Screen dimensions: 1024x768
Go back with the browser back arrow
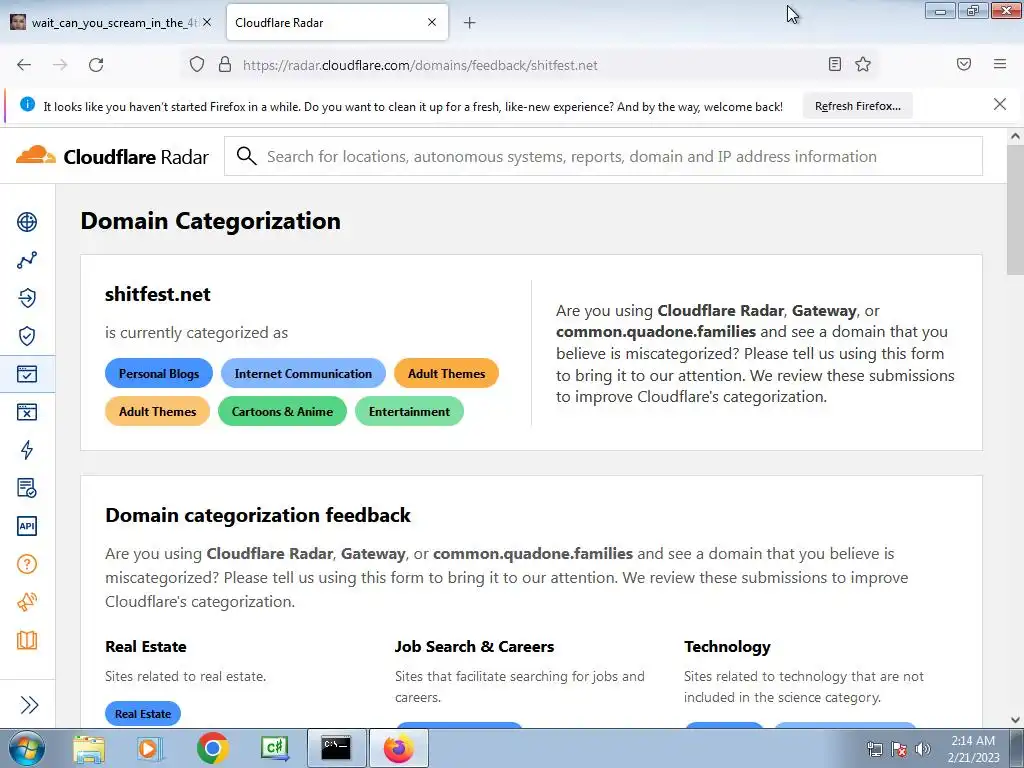(x=24, y=65)
